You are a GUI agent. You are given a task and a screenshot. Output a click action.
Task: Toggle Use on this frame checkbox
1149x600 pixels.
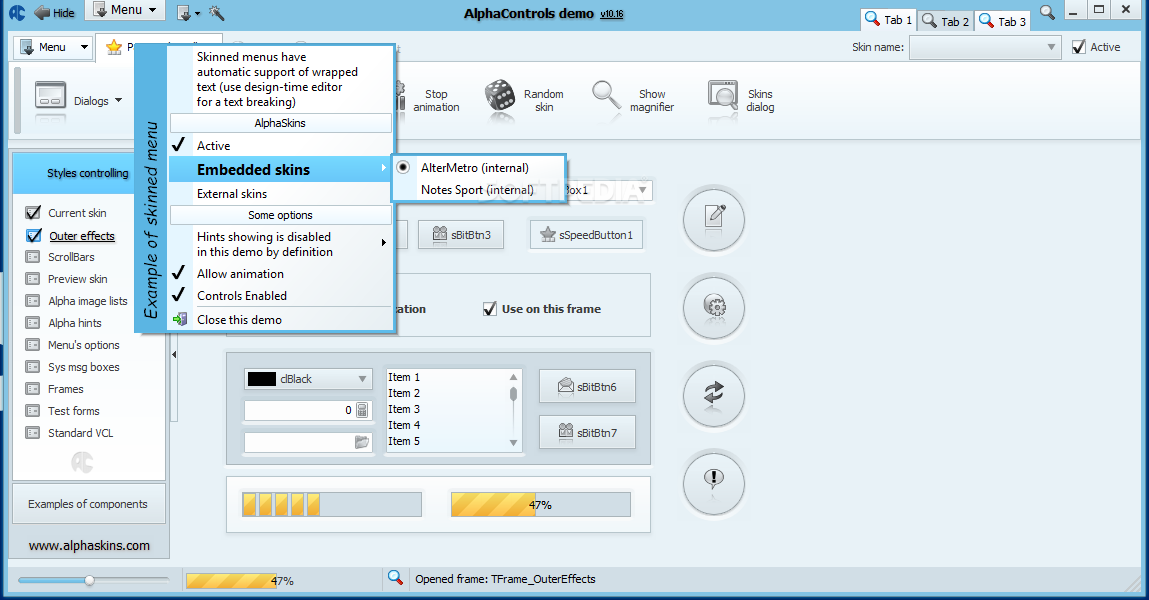[x=490, y=309]
